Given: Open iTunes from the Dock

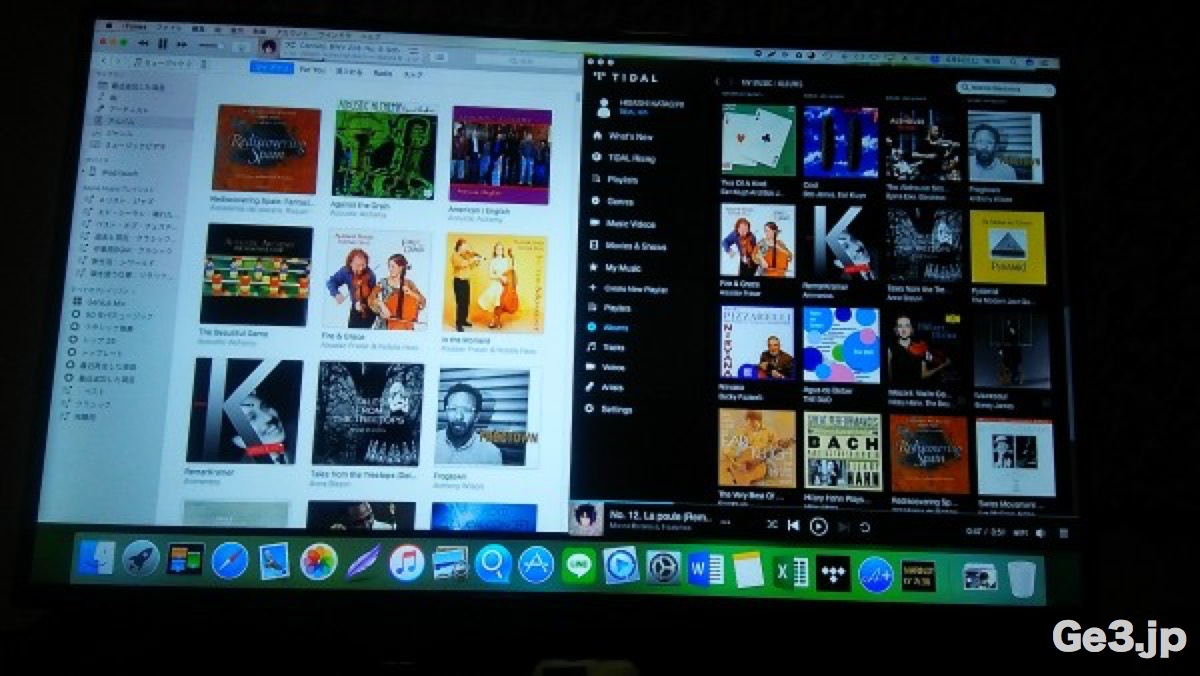Looking at the screenshot, I should pyautogui.click(x=406, y=562).
